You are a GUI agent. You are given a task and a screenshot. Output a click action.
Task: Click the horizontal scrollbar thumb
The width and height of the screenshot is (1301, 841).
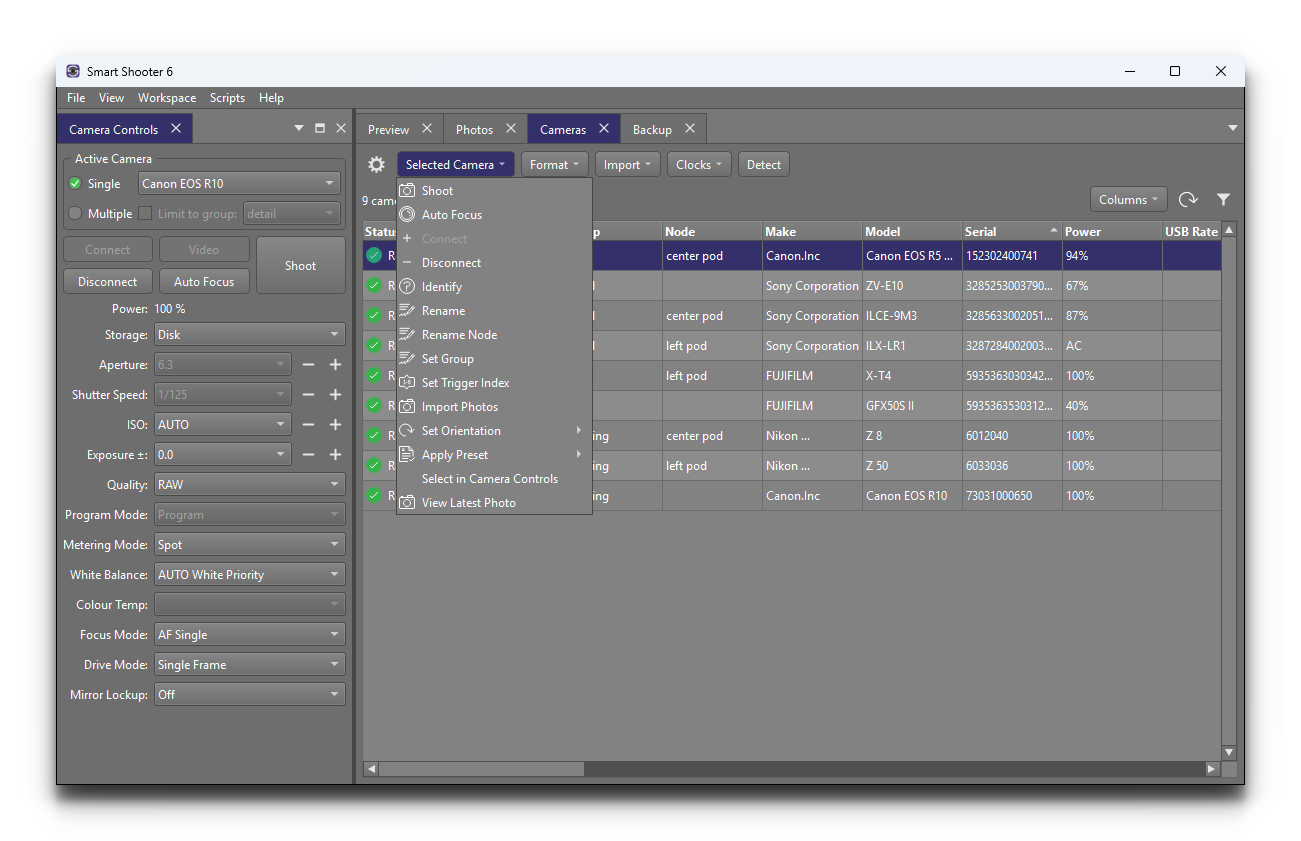(481, 769)
